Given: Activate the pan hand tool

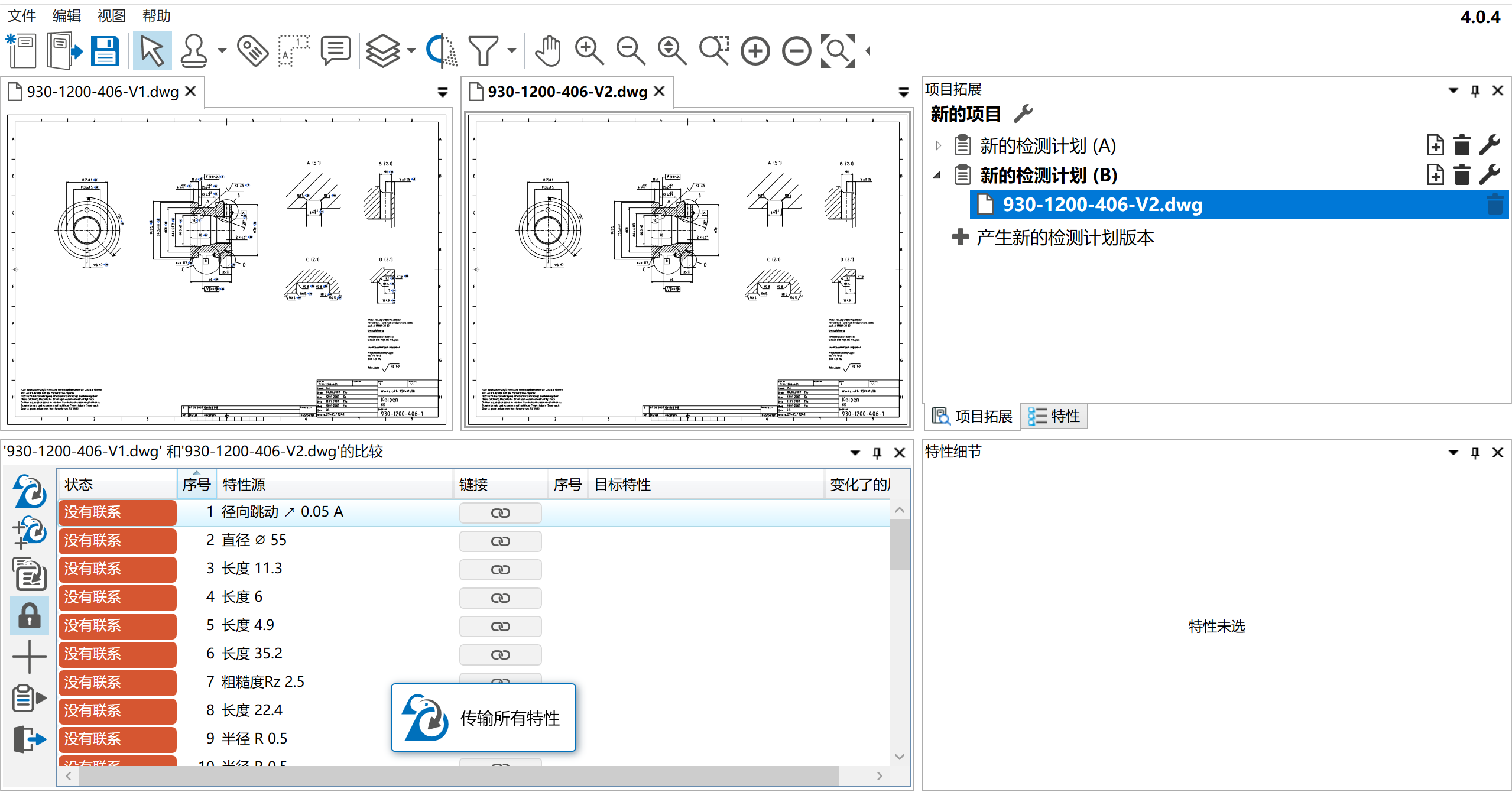Looking at the screenshot, I should [x=547, y=51].
